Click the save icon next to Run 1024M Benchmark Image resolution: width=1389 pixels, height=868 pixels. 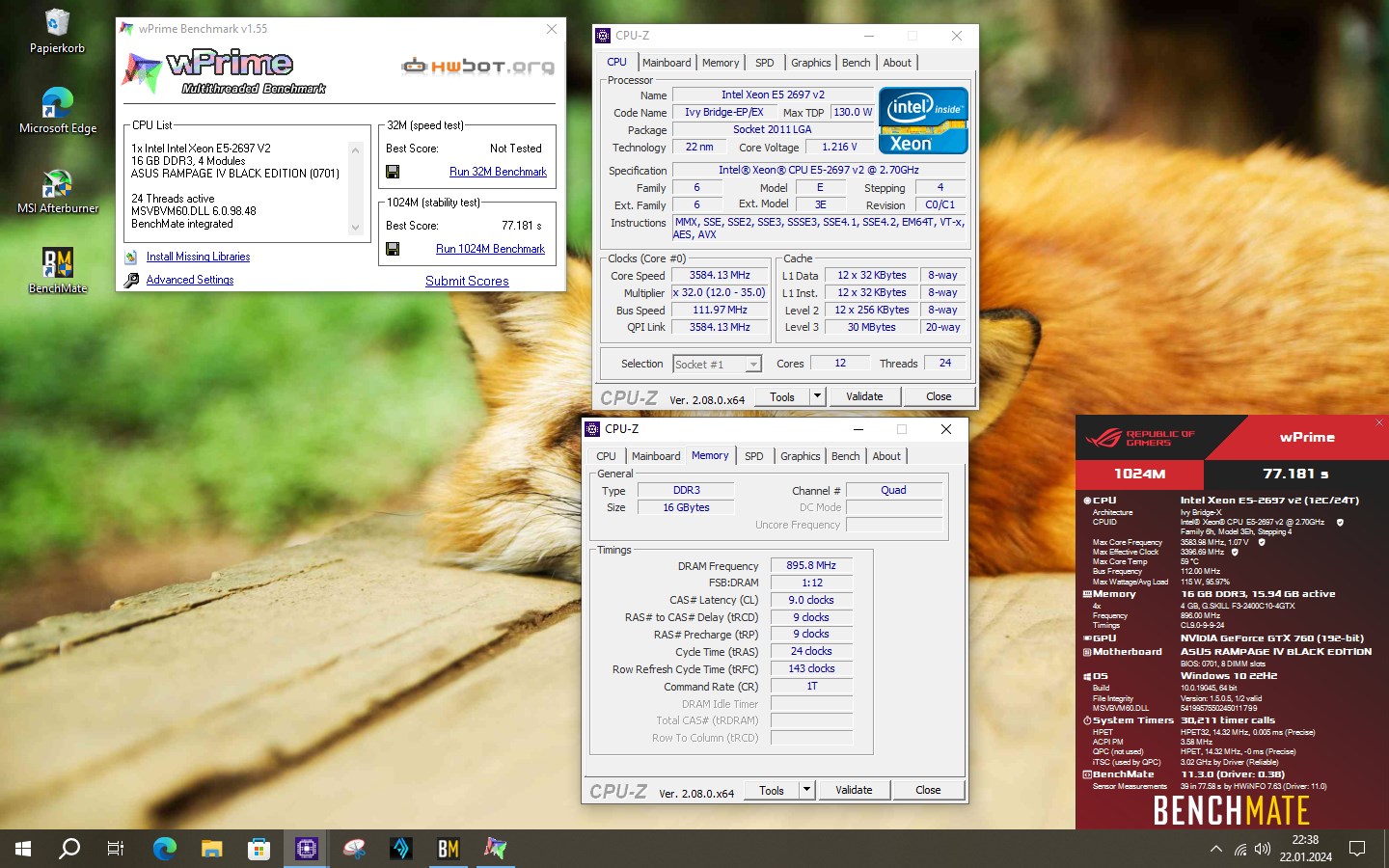click(x=393, y=249)
